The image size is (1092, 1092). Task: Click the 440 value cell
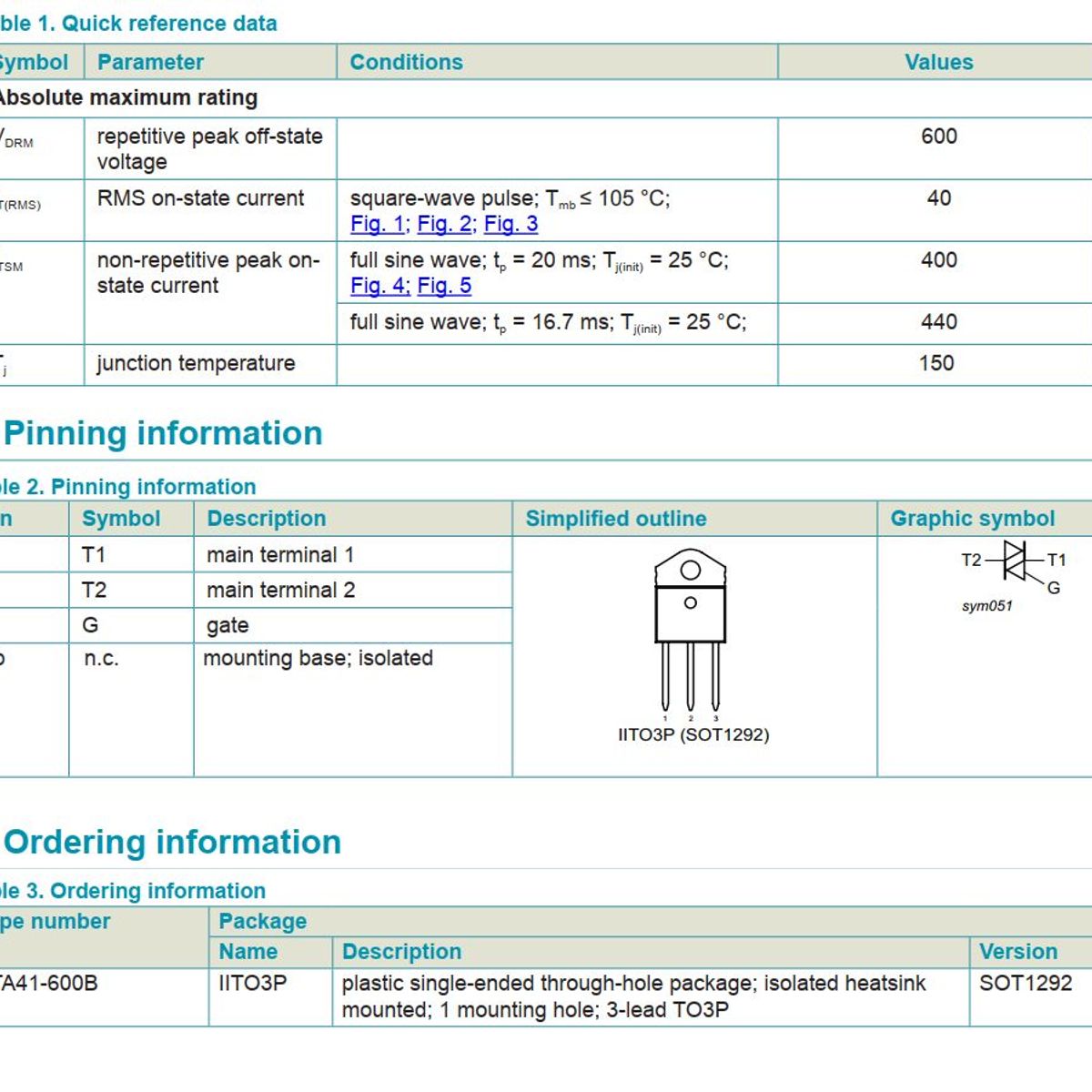tap(938, 322)
